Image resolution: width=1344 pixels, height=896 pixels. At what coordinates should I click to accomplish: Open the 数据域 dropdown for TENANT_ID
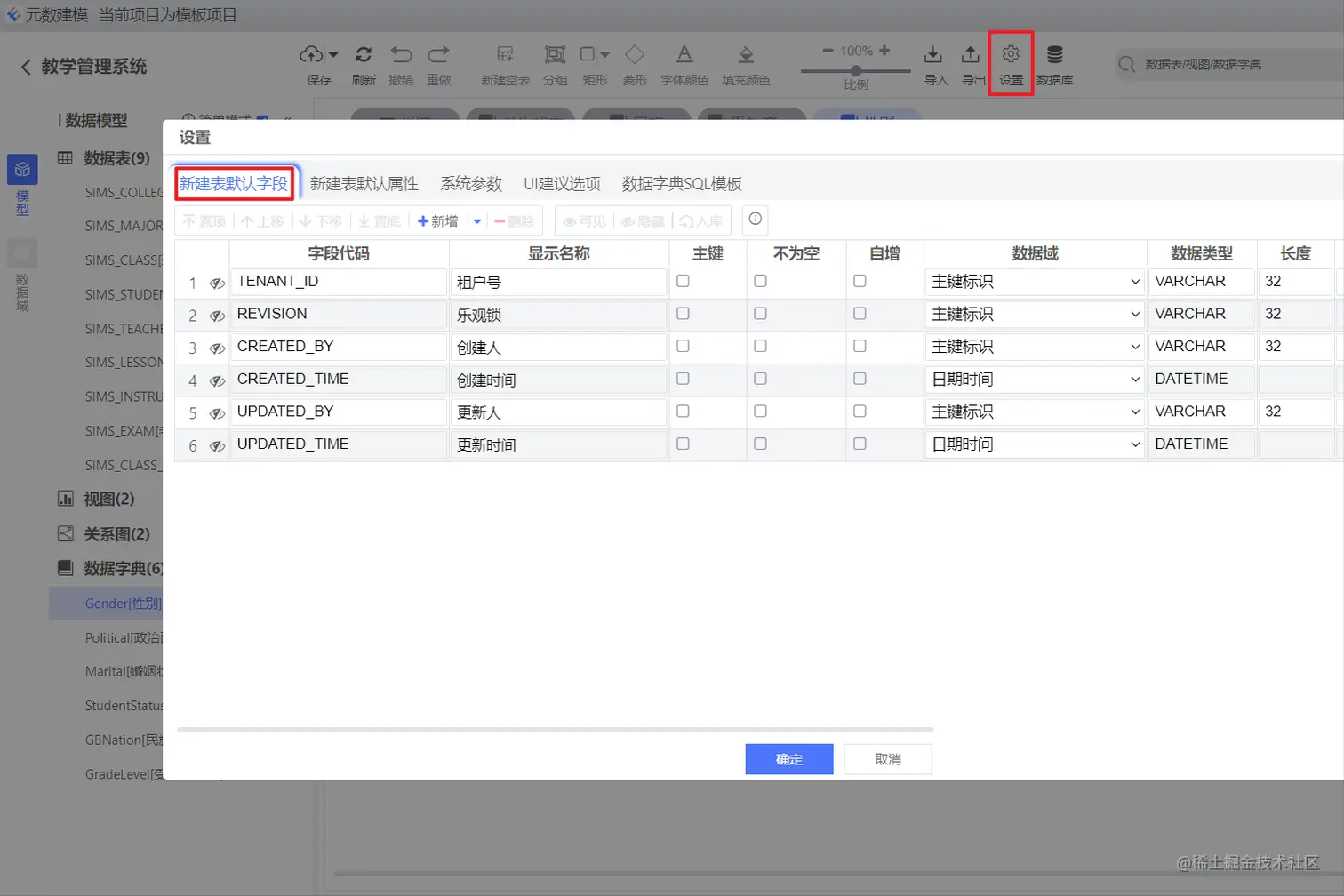coord(1036,282)
